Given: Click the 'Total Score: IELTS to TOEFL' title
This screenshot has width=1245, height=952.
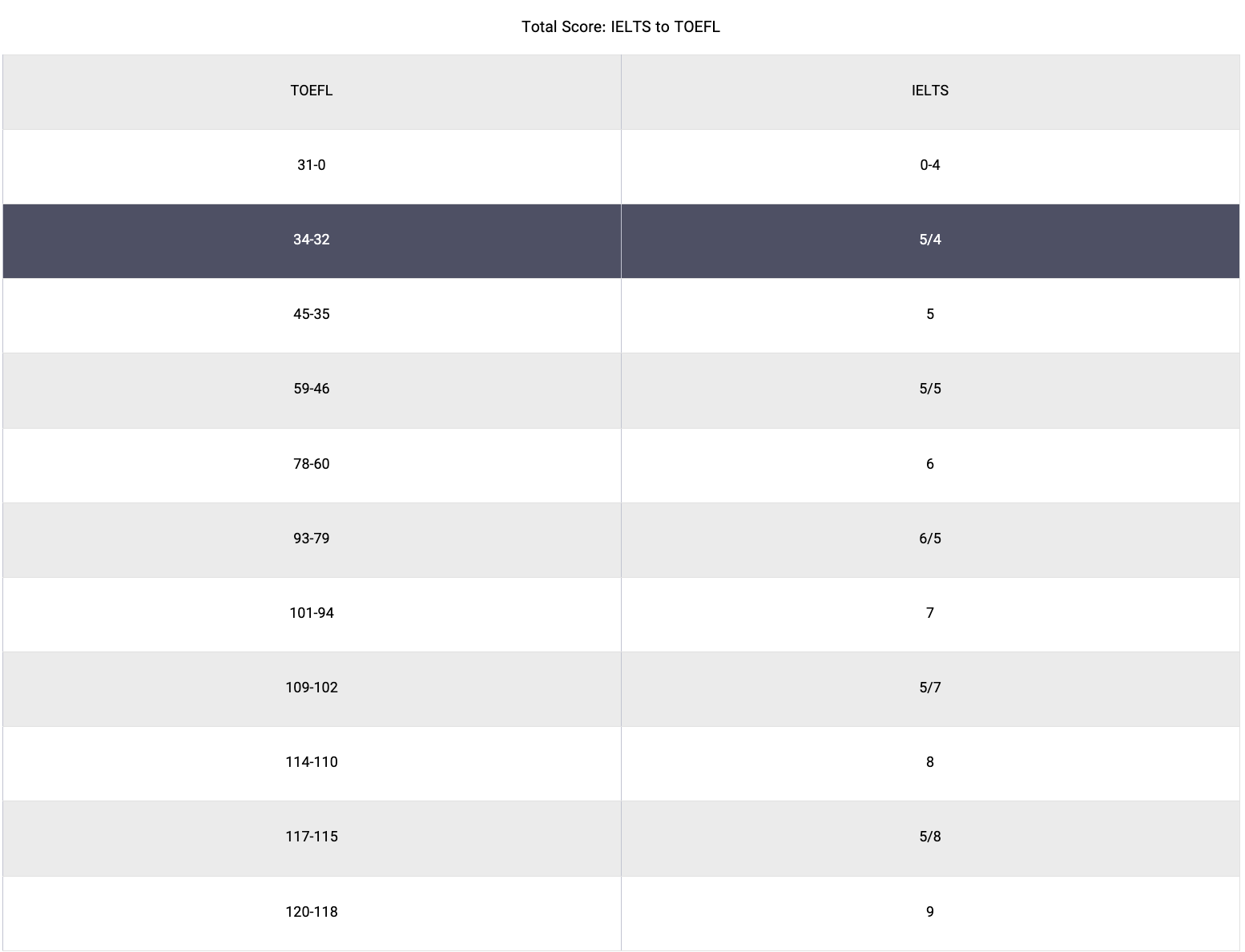Looking at the screenshot, I should tap(621, 27).
